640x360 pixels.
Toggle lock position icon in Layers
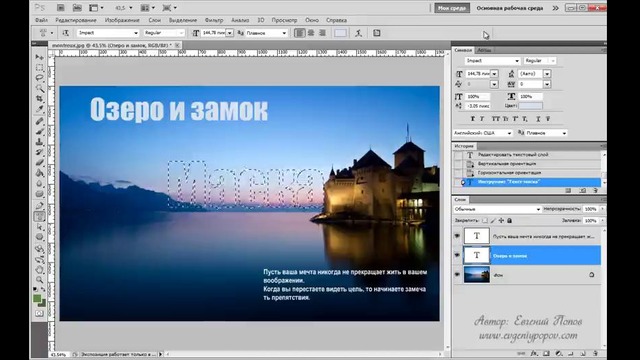501,220
